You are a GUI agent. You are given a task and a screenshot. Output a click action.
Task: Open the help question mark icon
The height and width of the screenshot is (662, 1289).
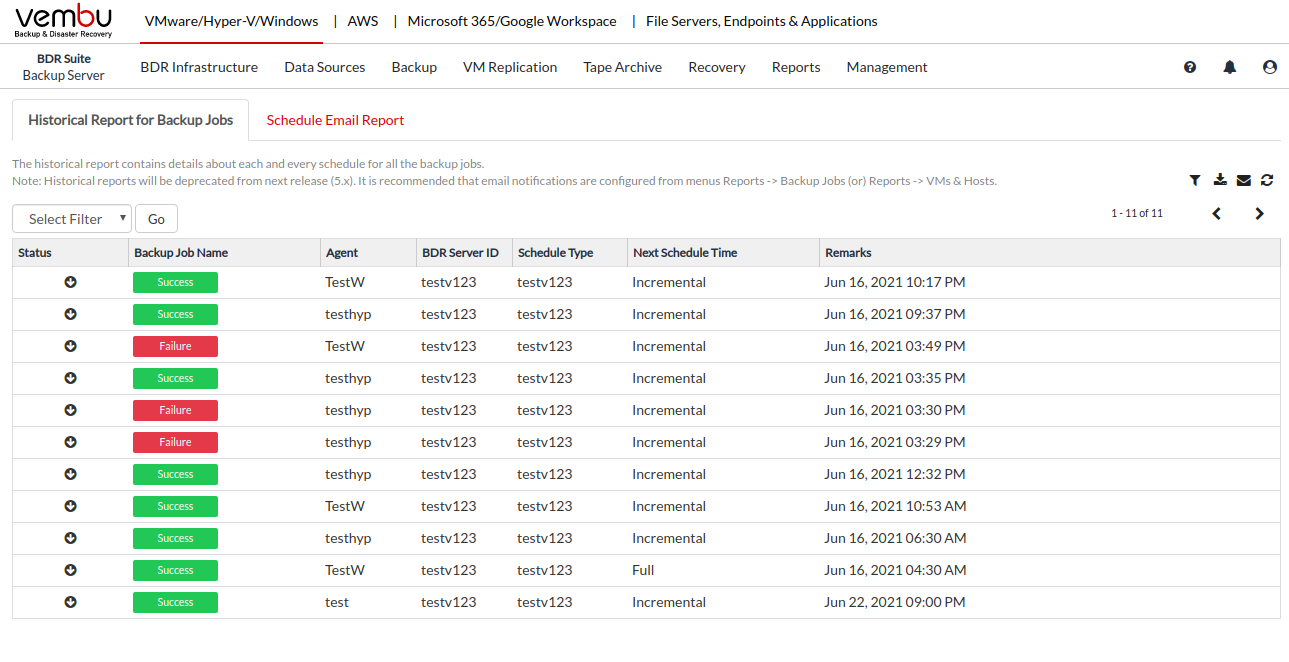[1190, 67]
